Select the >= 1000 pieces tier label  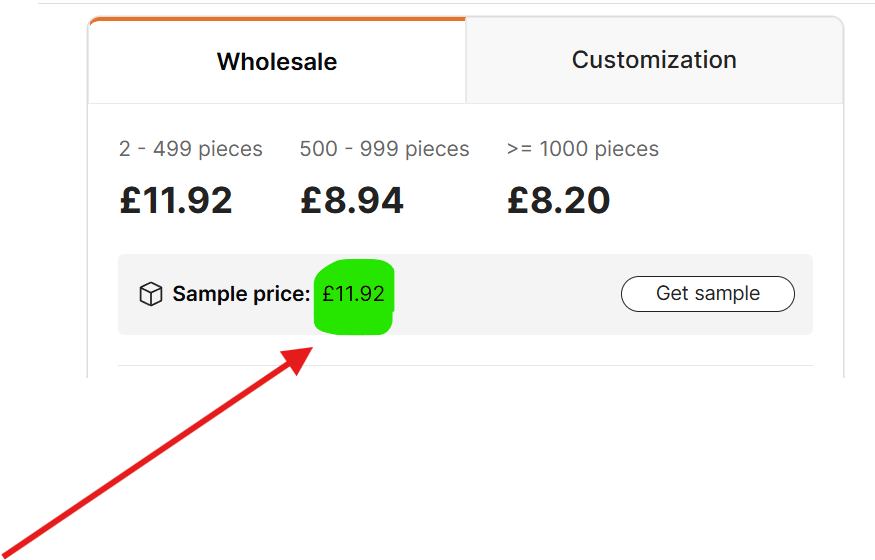click(x=583, y=149)
